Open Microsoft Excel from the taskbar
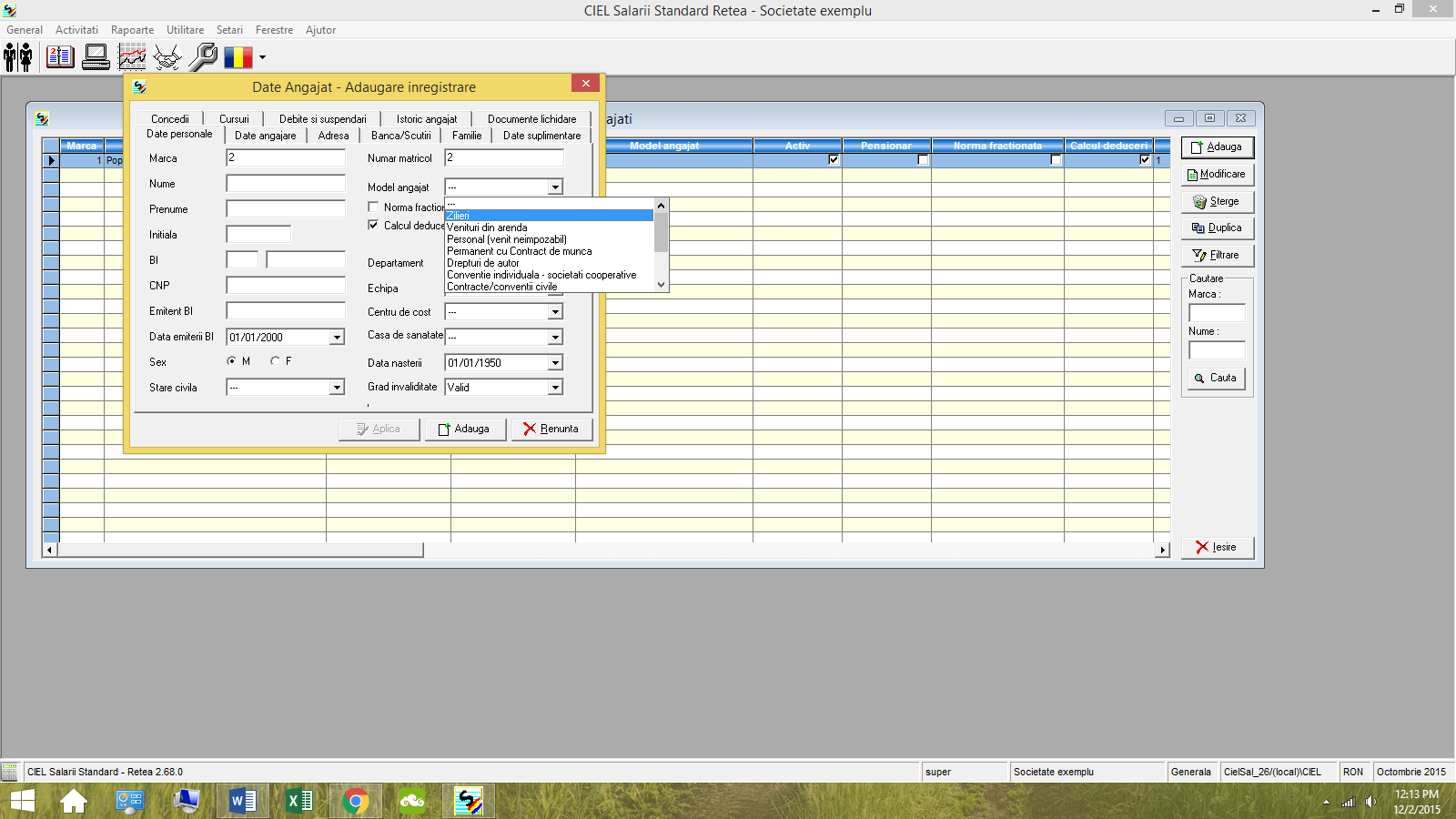Screen dimensions: 1456x819 point(298,801)
